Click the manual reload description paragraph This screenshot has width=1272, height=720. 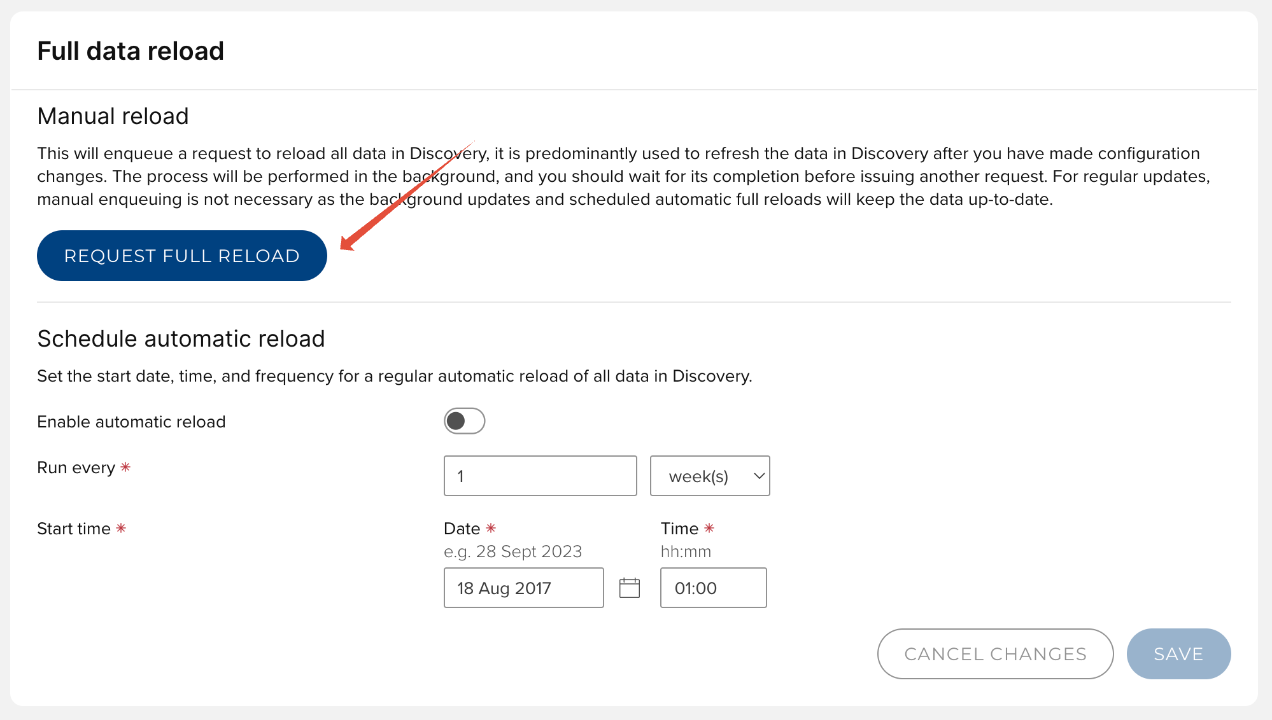(x=618, y=177)
